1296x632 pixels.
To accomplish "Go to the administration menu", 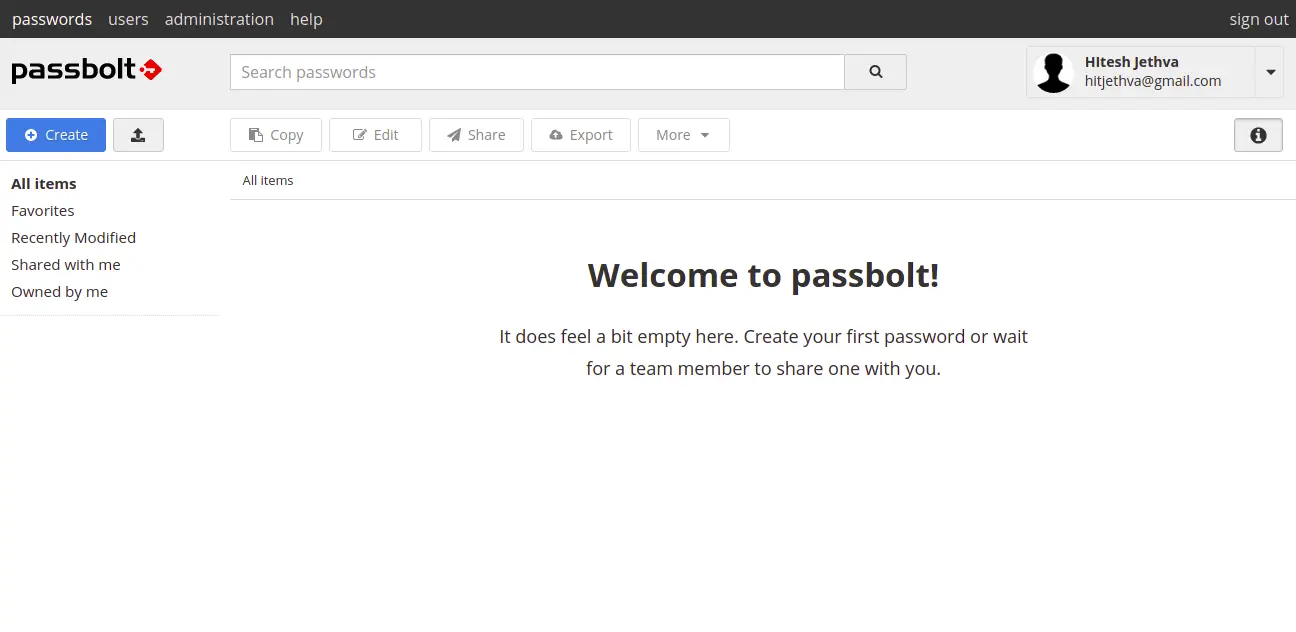I will pos(219,19).
